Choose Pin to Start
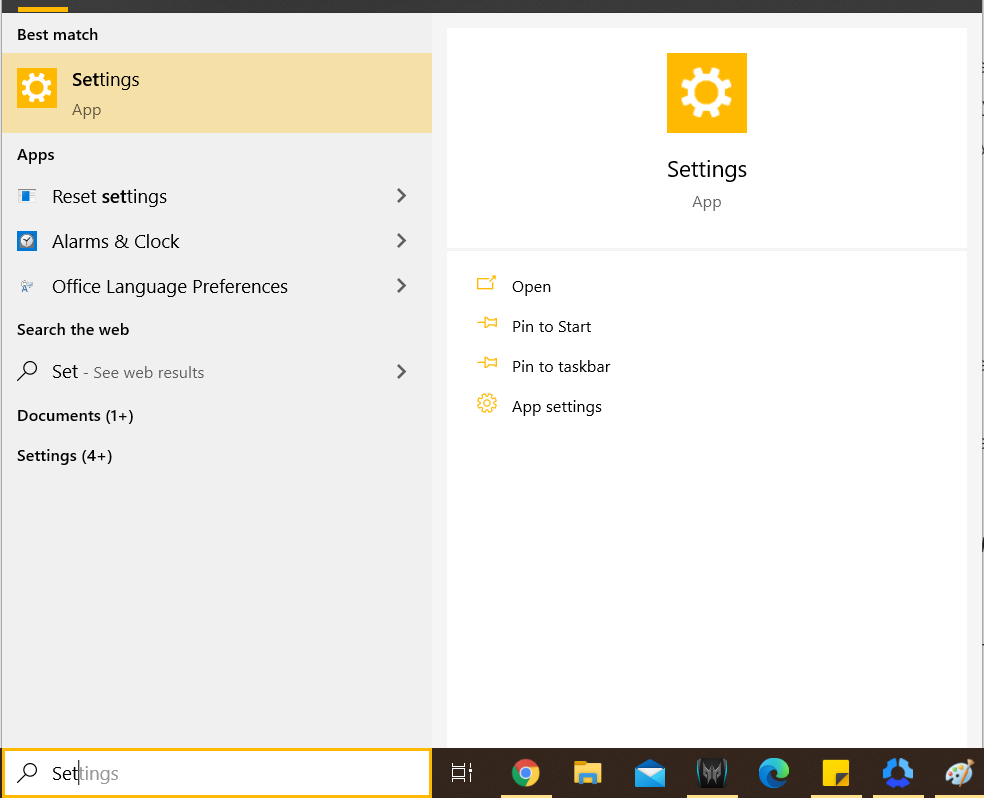The width and height of the screenshot is (984, 798). (x=551, y=327)
